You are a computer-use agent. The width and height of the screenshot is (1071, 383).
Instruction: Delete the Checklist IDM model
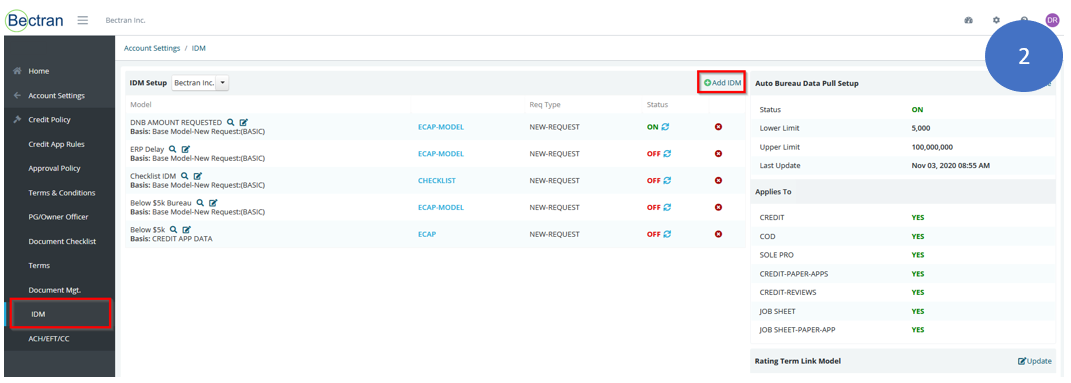[718, 180]
